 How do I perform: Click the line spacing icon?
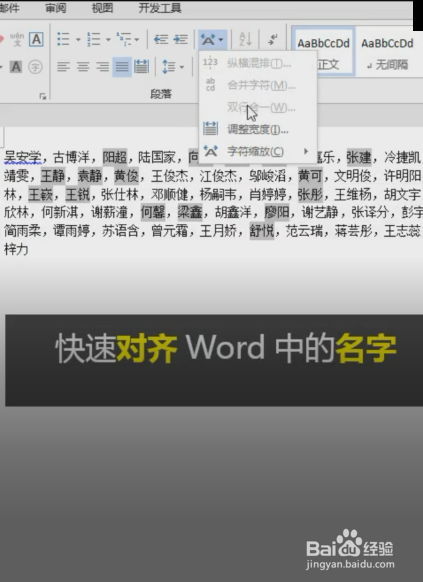[169, 67]
